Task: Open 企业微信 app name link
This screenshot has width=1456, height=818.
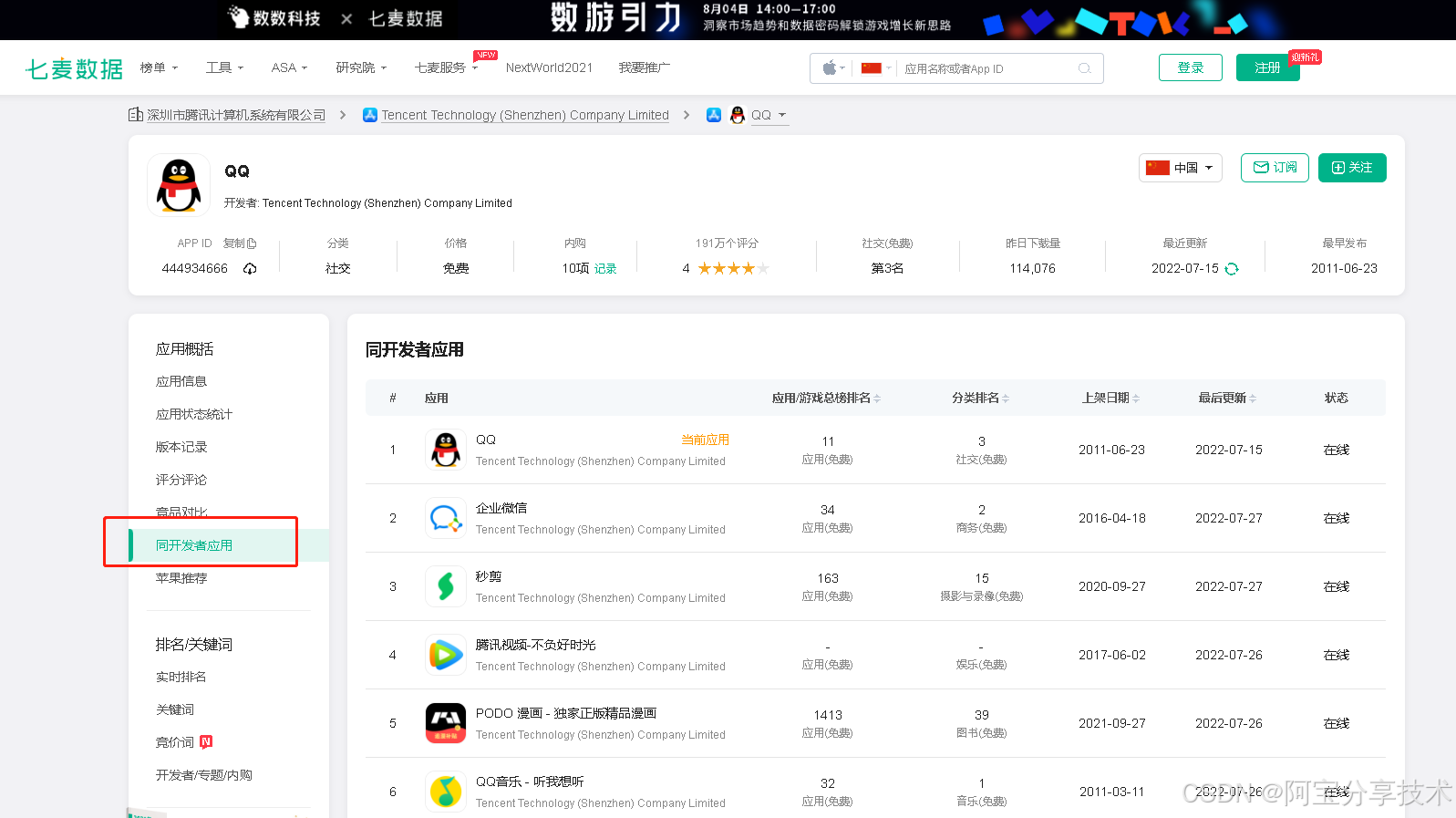Action: (501, 508)
